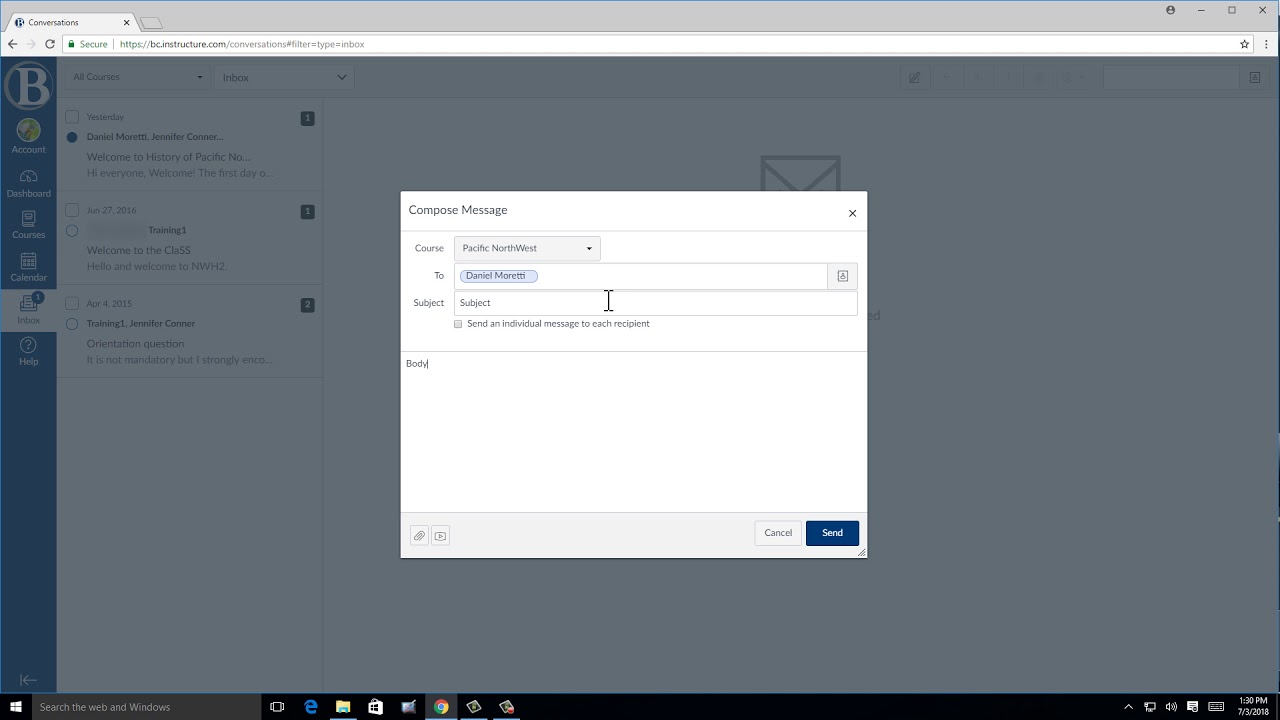Launch Microsoft Edge from the taskbar
Image resolution: width=1280 pixels, height=720 pixels.
[311, 707]
